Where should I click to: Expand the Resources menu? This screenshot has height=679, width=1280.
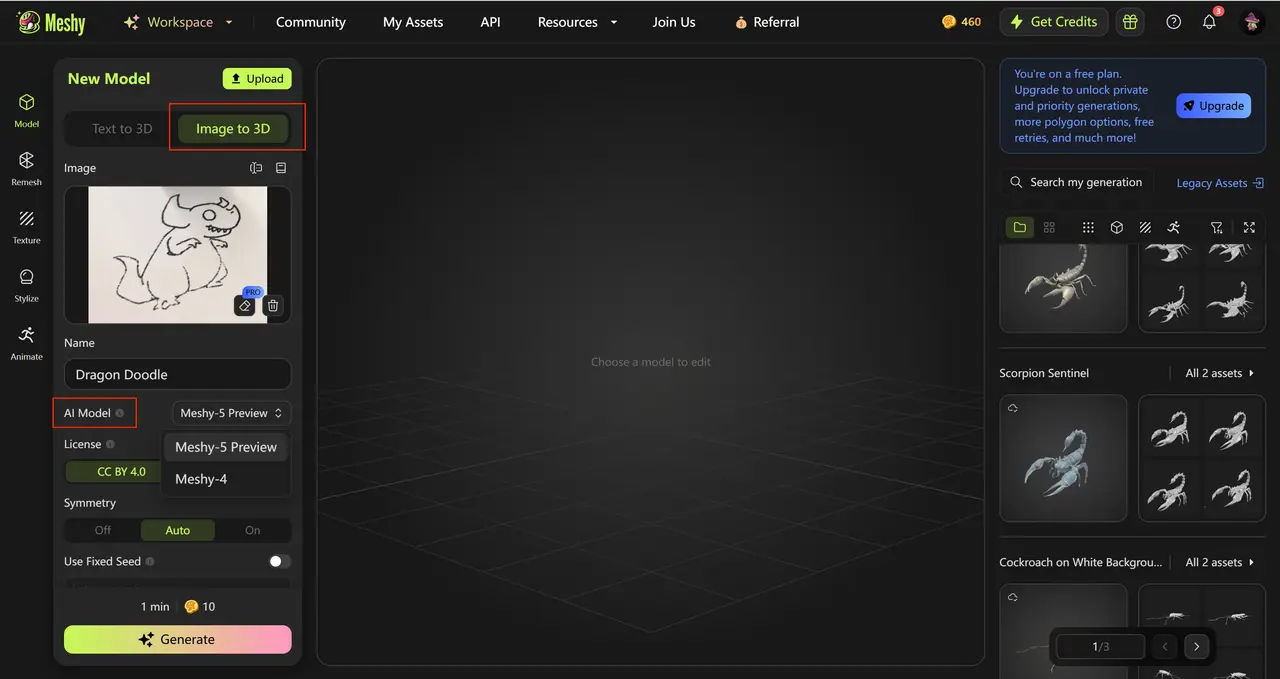577,22
